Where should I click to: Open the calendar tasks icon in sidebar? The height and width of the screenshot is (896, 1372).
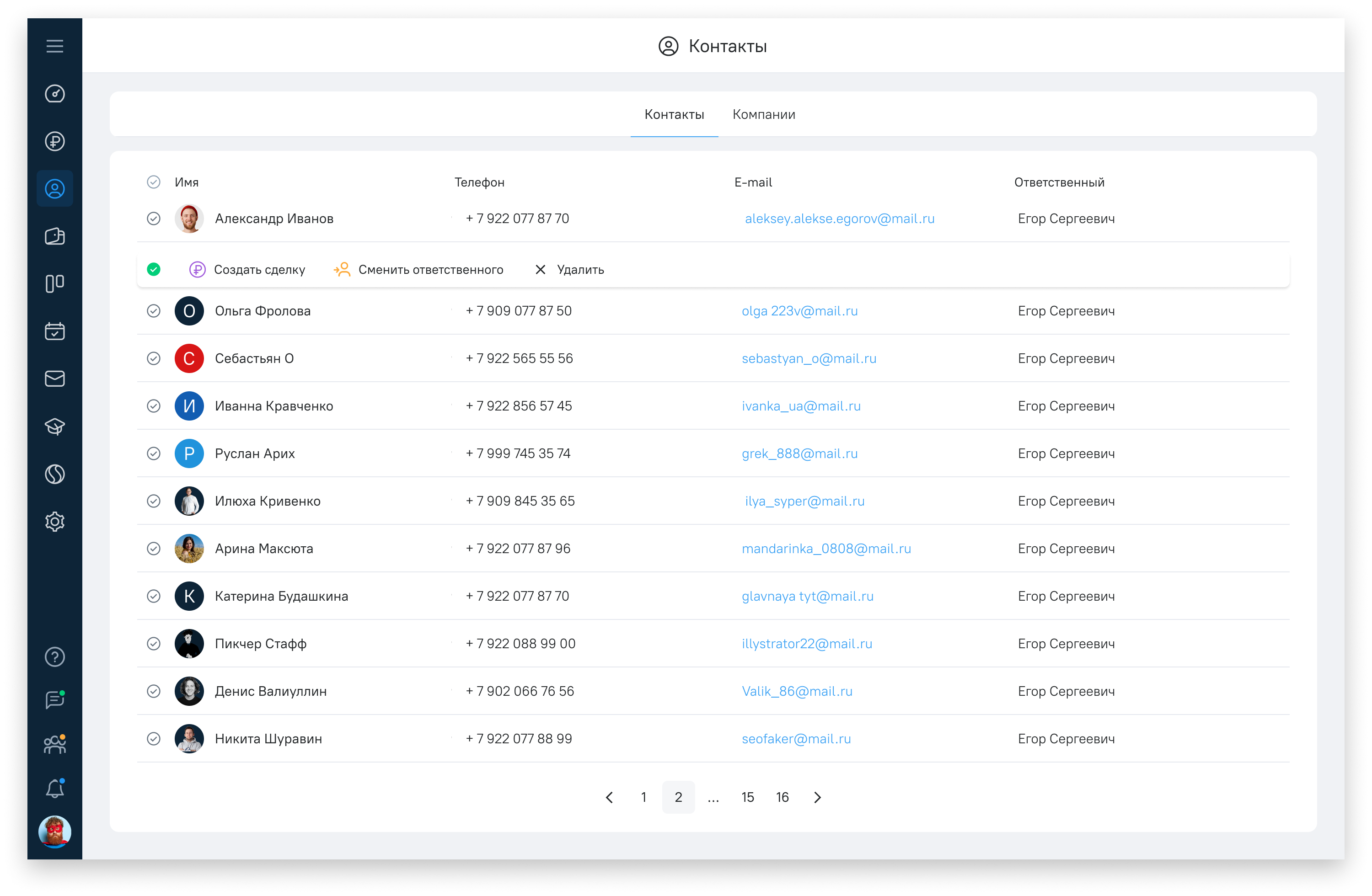55,331
